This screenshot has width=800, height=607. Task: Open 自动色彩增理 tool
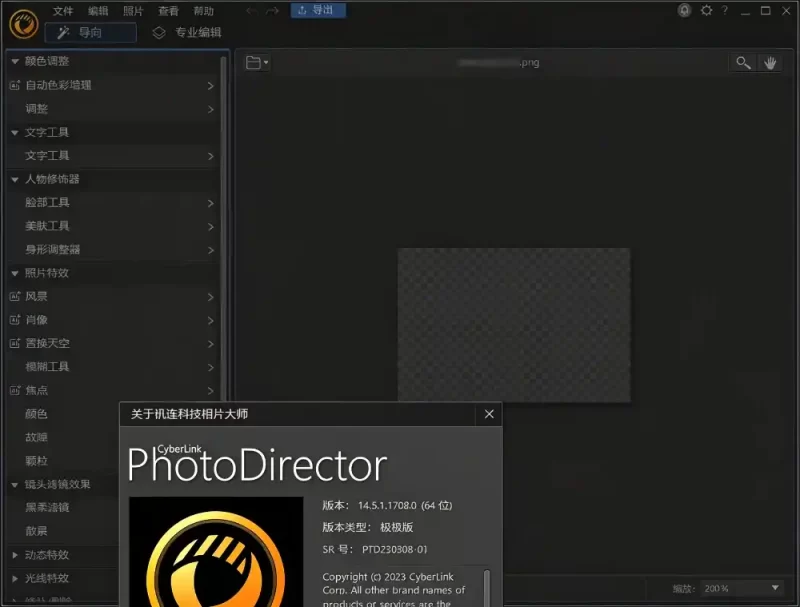pos(112,85)
